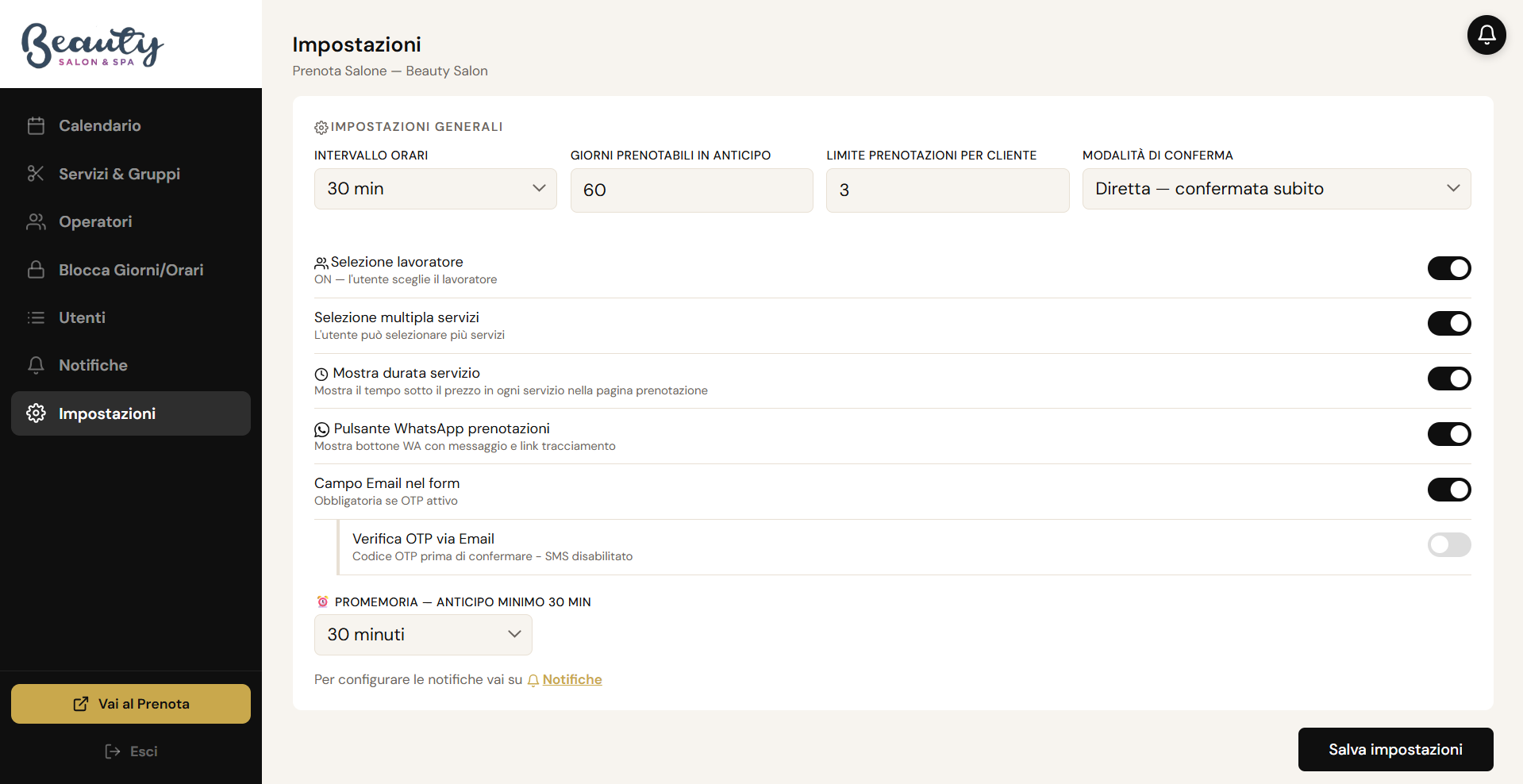Click the alarm clock icon beside Promemoria
This screenshot has width=1523, height=784.
pyautogui.click(x=322, y=601)
